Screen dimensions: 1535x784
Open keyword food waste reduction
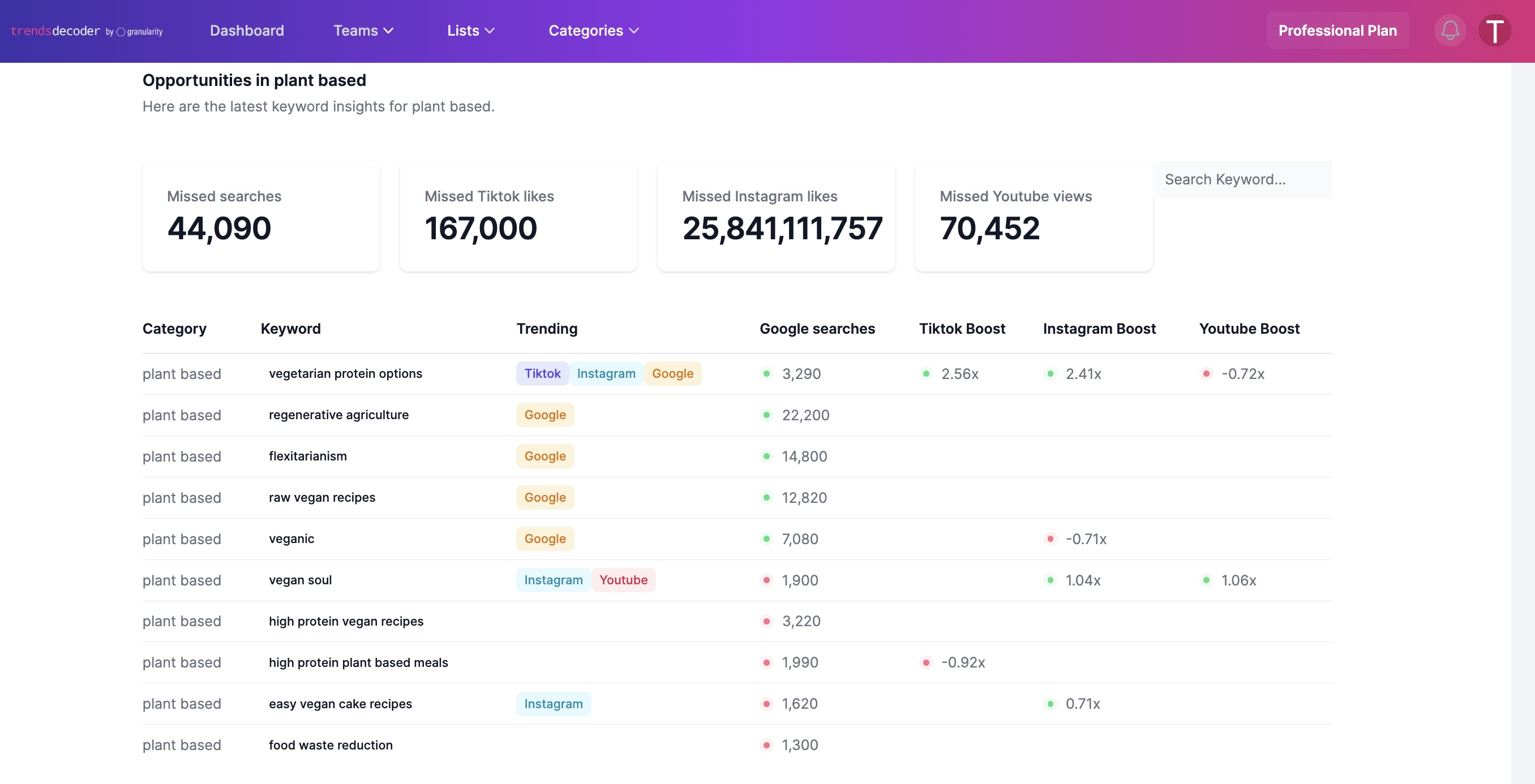point(331,744)
